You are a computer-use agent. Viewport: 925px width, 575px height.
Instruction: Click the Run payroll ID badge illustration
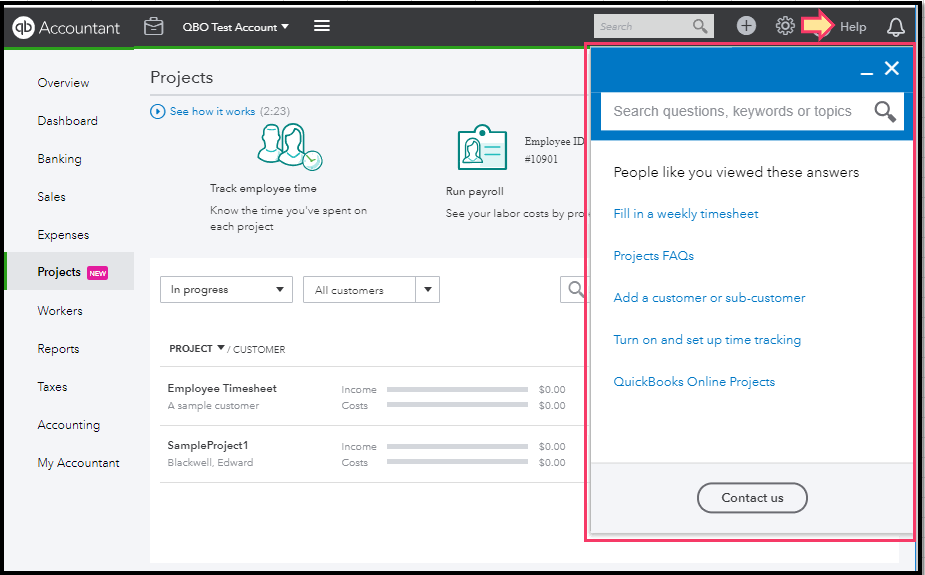pos(483,147)
